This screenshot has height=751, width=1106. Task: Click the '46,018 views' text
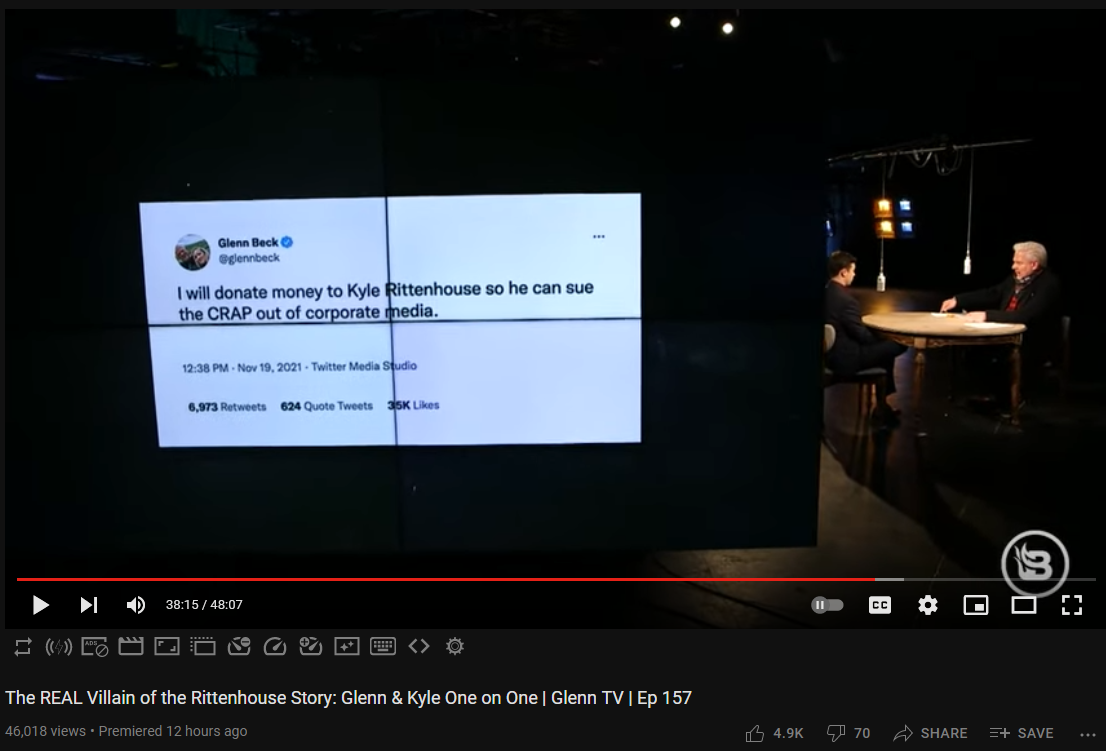coord(45,731)
